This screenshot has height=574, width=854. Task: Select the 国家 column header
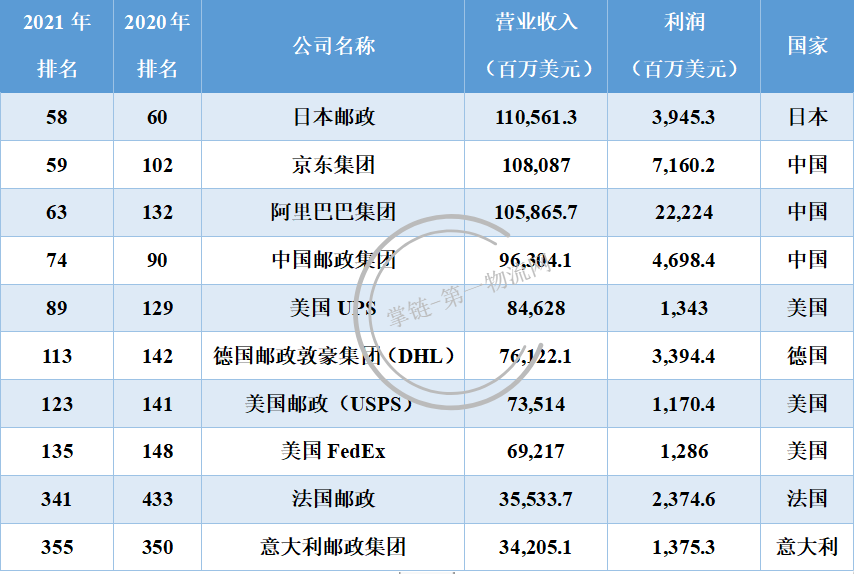click(x=807, y=46)
